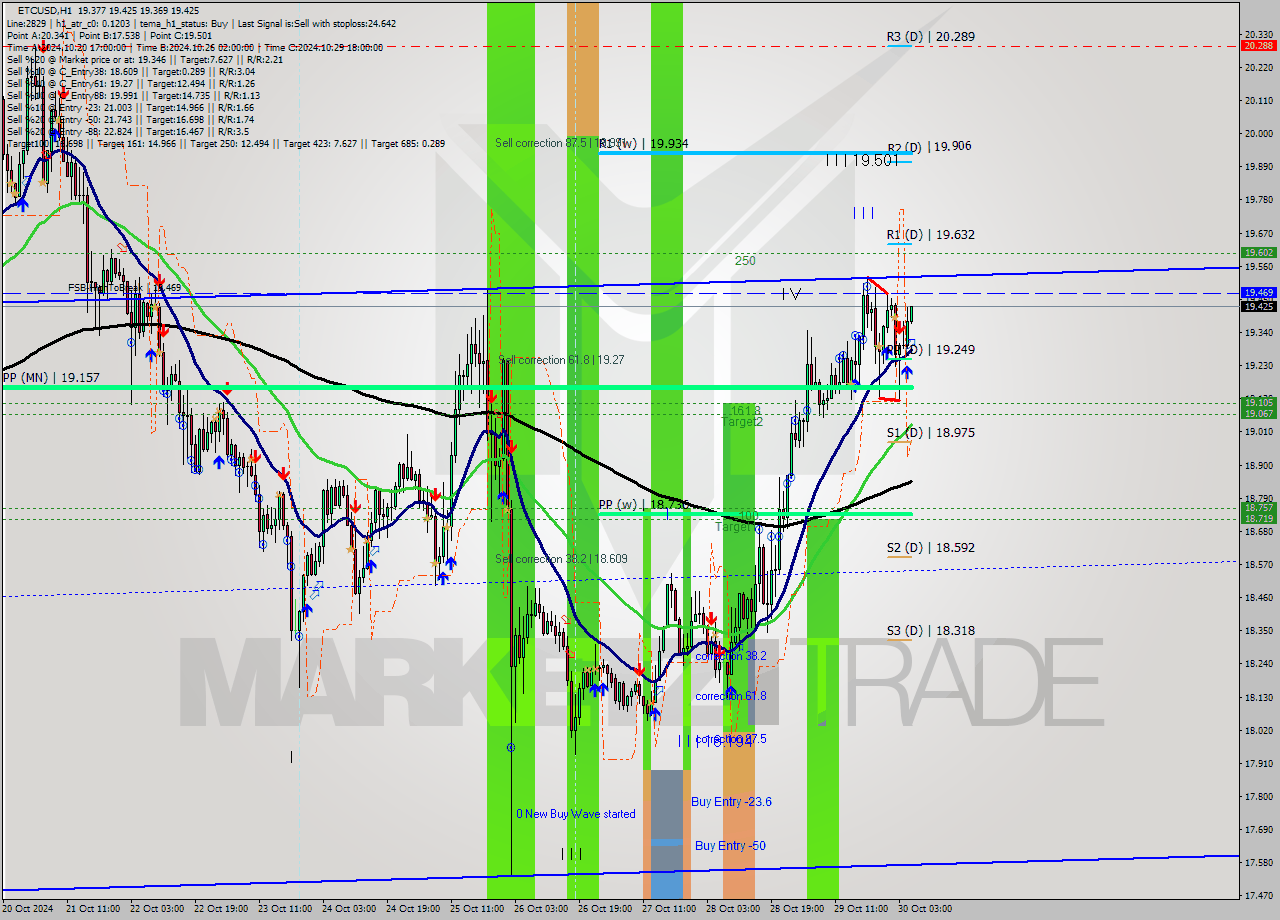Click the 25 Oct 11:00 time axis label
Screen dimensions: 1280x920
(476, 909)
